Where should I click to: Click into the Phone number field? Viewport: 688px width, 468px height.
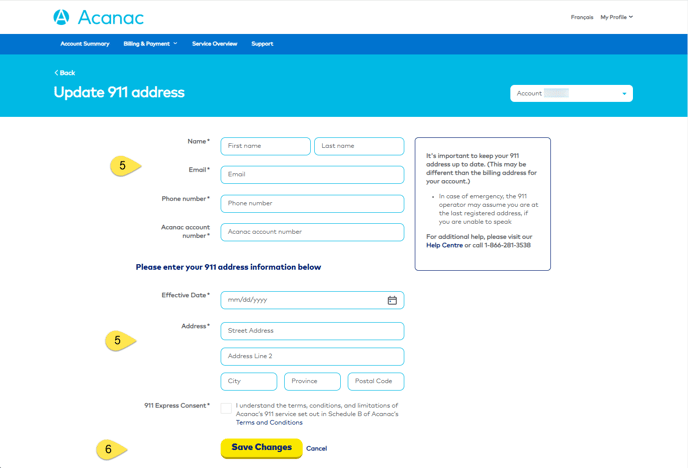coord(312,204)
